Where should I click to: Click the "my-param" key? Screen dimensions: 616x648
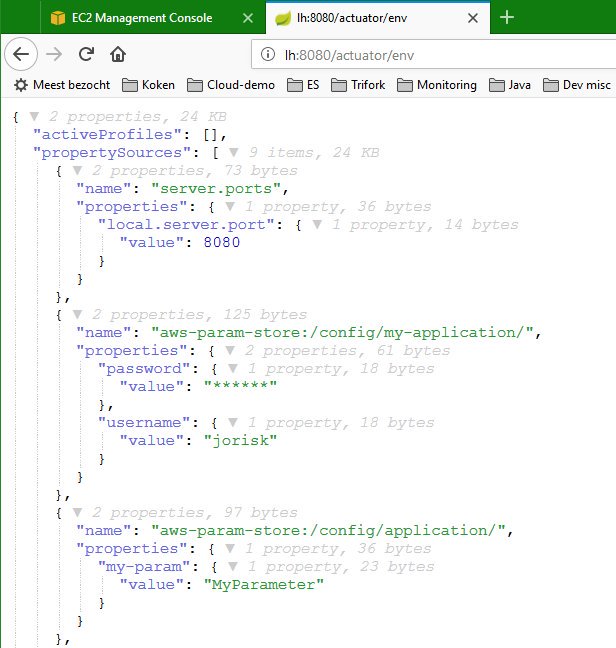pos(144,567)
